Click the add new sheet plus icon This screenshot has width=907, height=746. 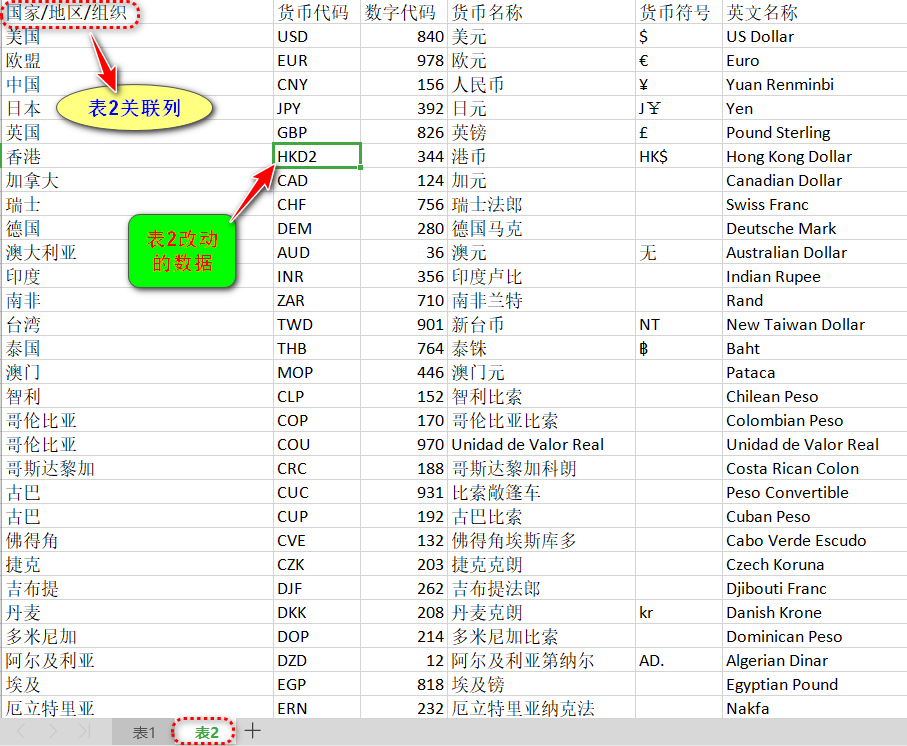(x=253, y=731)
